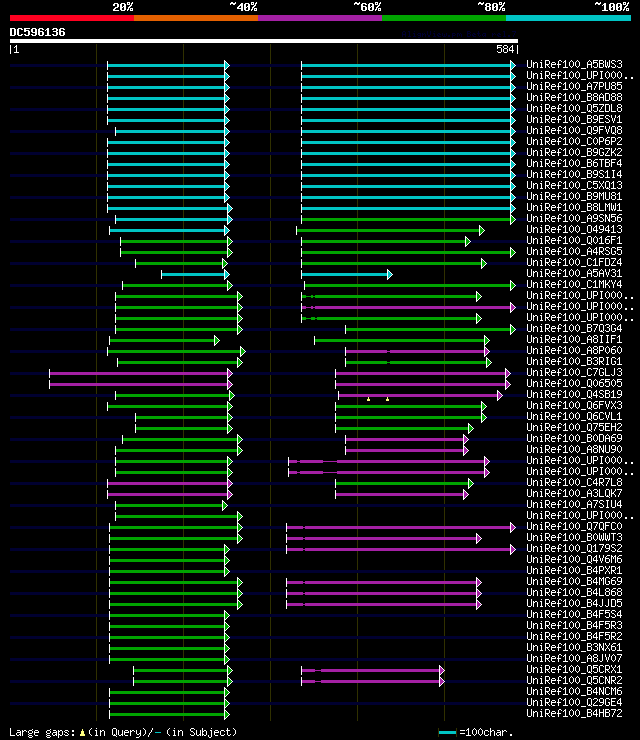Select the UniRef100_B0WWT3 label
Image resolution: width=640 pixels, height=740 pixels.
point(574,538)
